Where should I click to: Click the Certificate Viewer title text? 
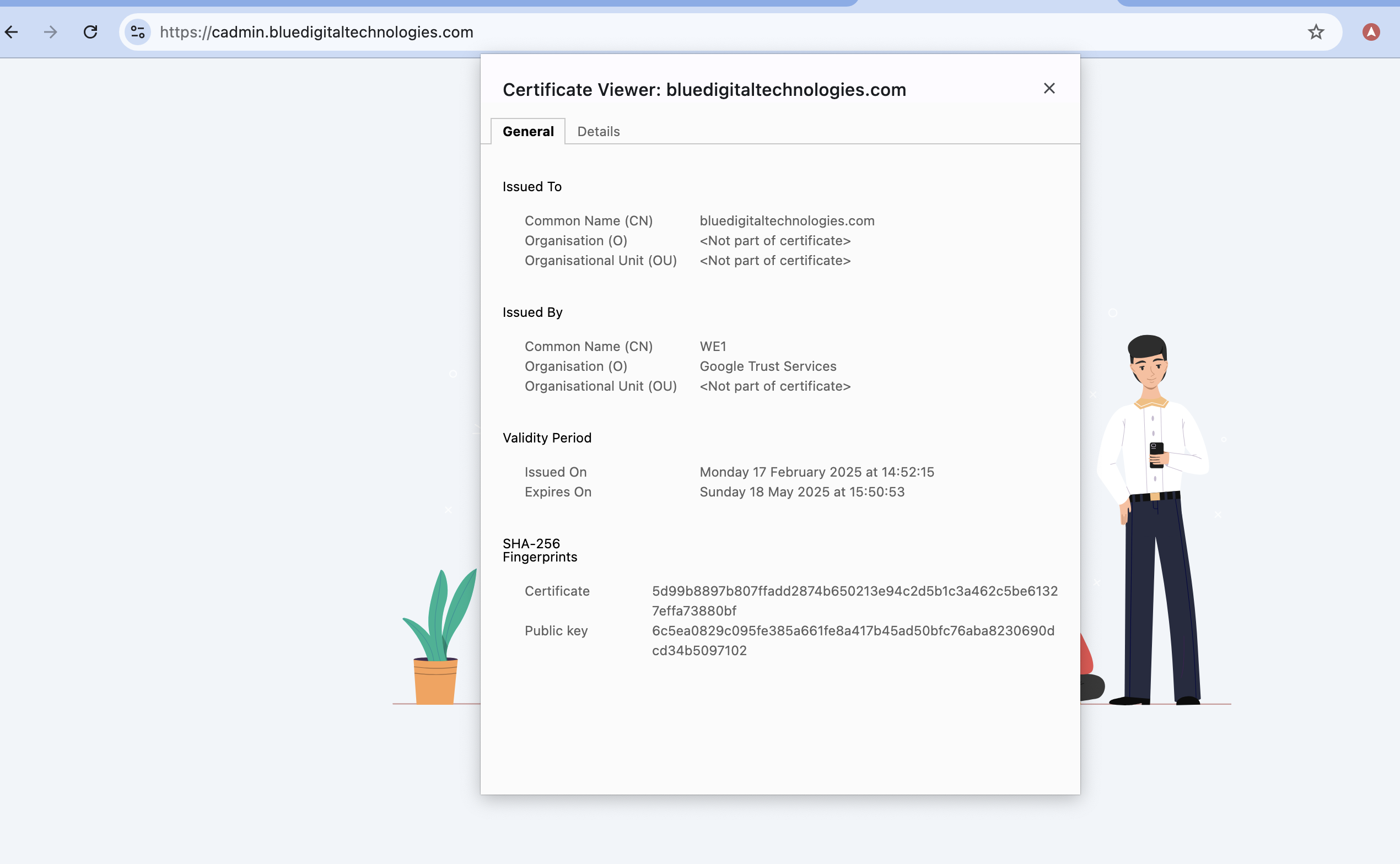[703, 90]
